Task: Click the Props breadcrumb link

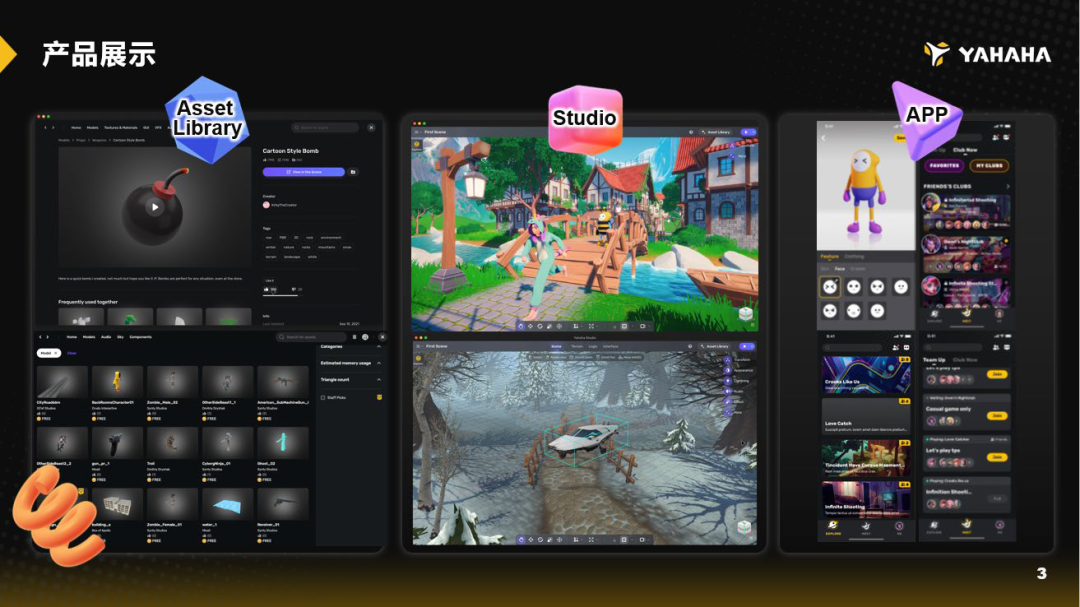Action: click(x=81, y=140)
